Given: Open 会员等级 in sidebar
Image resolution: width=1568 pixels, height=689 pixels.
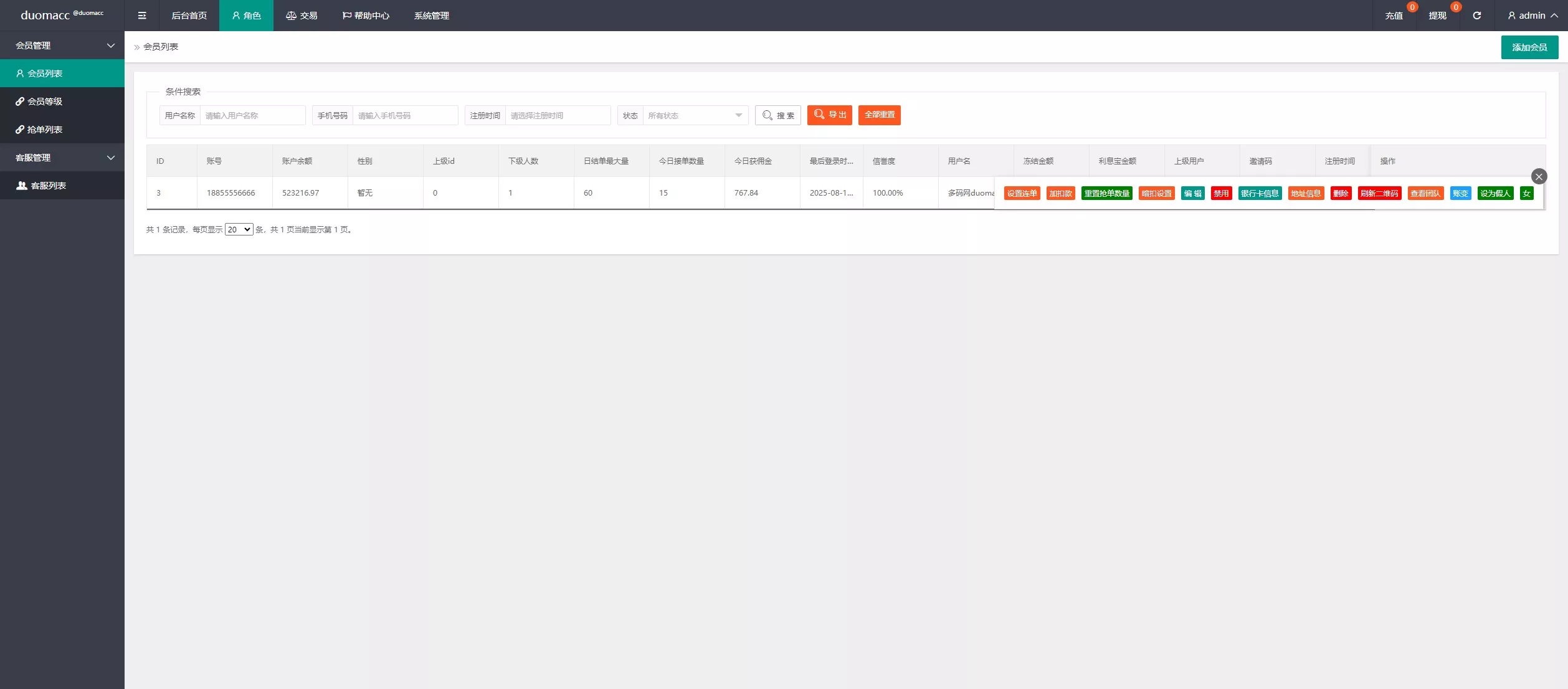Looking at the screenshot, I should click(45, 102).
